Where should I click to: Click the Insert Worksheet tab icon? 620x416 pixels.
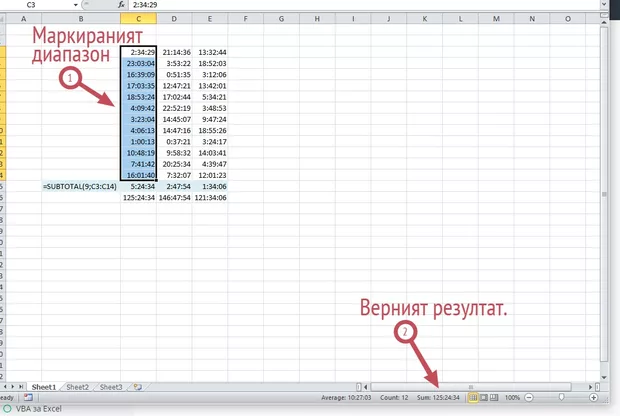point(138,387)
